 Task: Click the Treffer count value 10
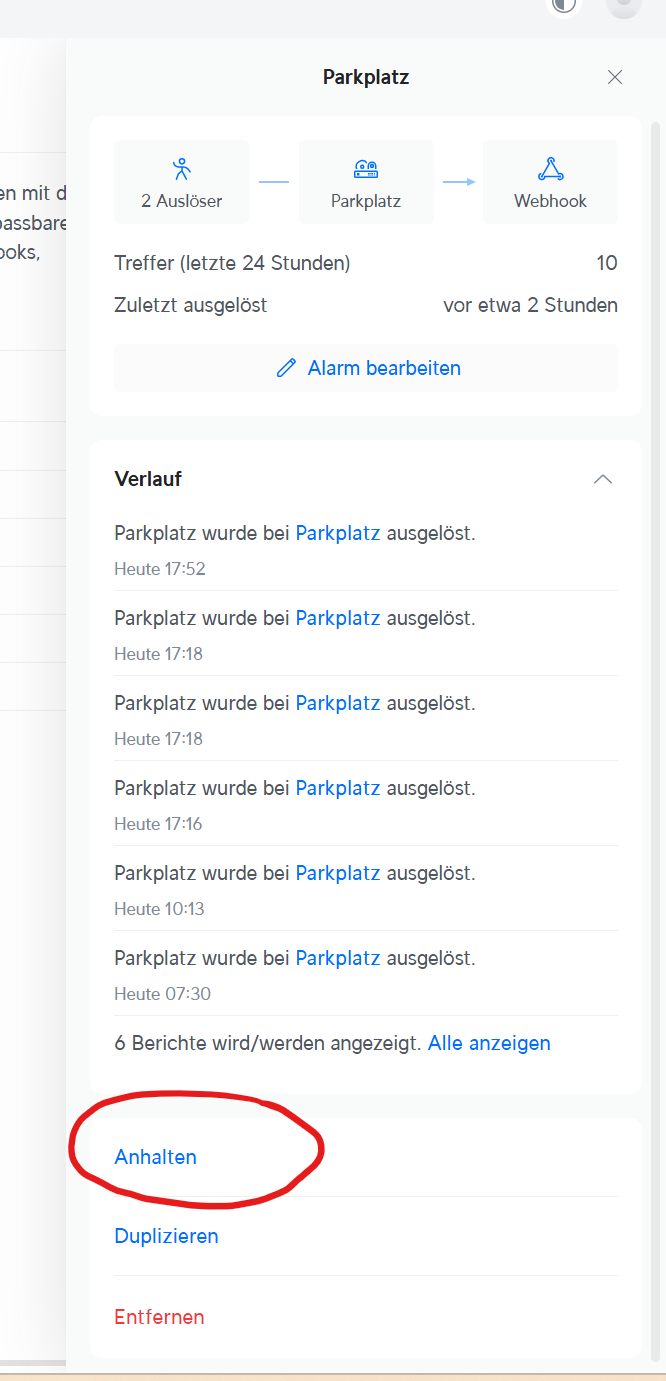coord(607,263)
